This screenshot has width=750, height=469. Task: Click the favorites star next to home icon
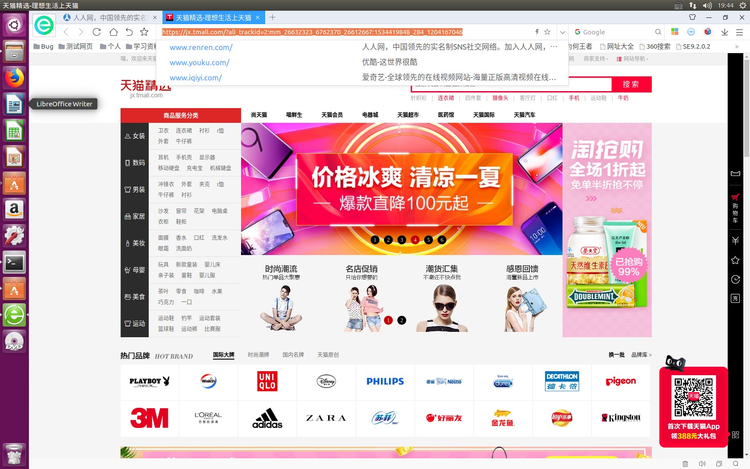point(144,32)
